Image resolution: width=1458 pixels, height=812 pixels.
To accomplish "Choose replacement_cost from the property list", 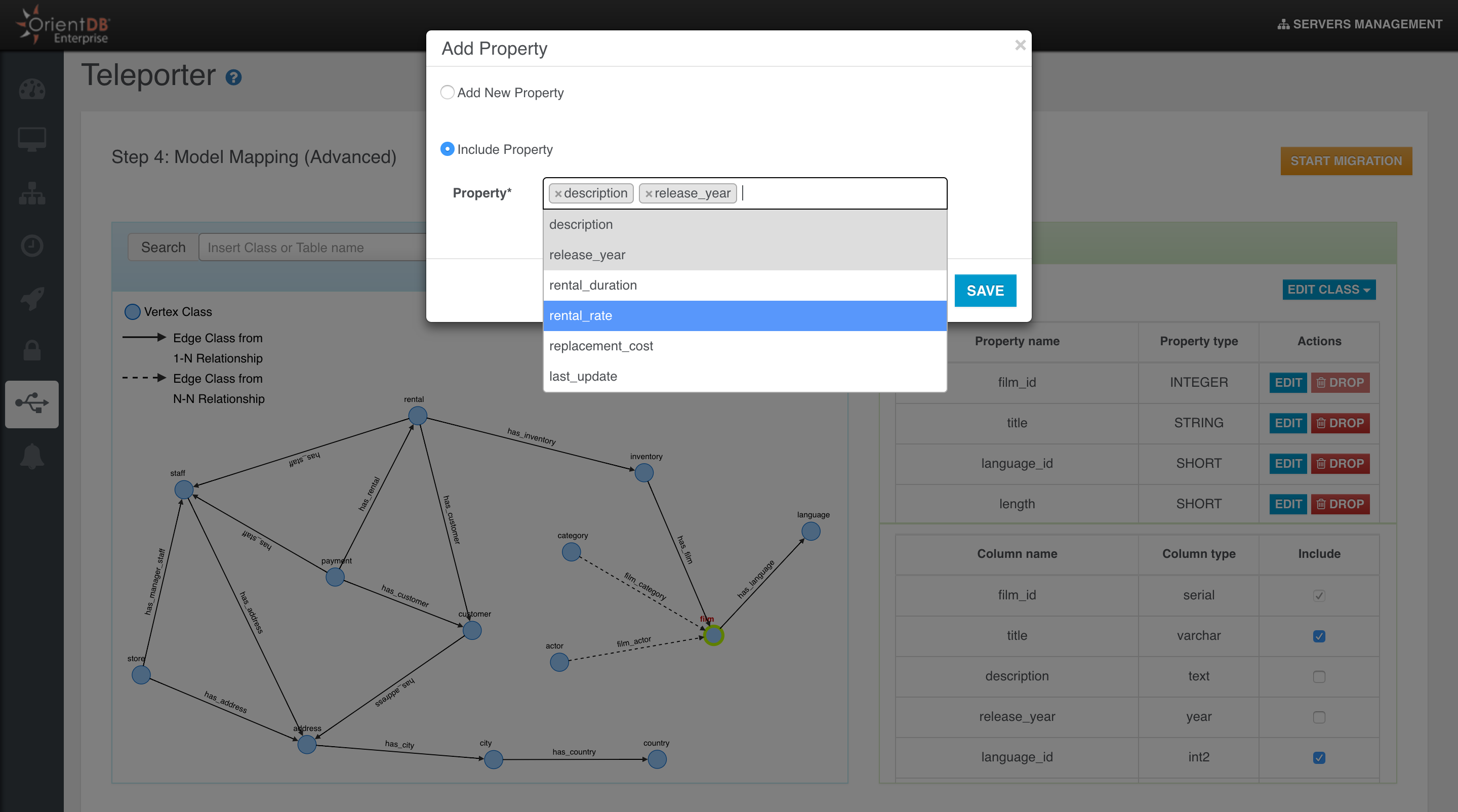I will [744, 346].
